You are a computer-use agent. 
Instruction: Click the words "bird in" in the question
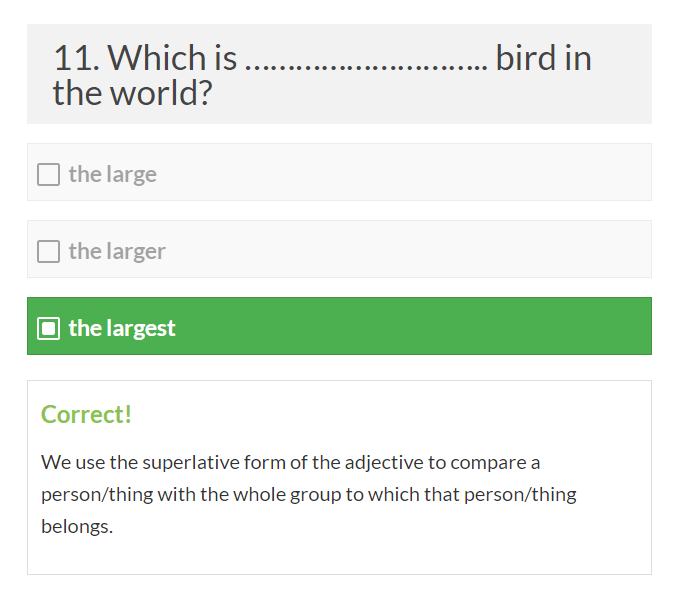point(543,58)
